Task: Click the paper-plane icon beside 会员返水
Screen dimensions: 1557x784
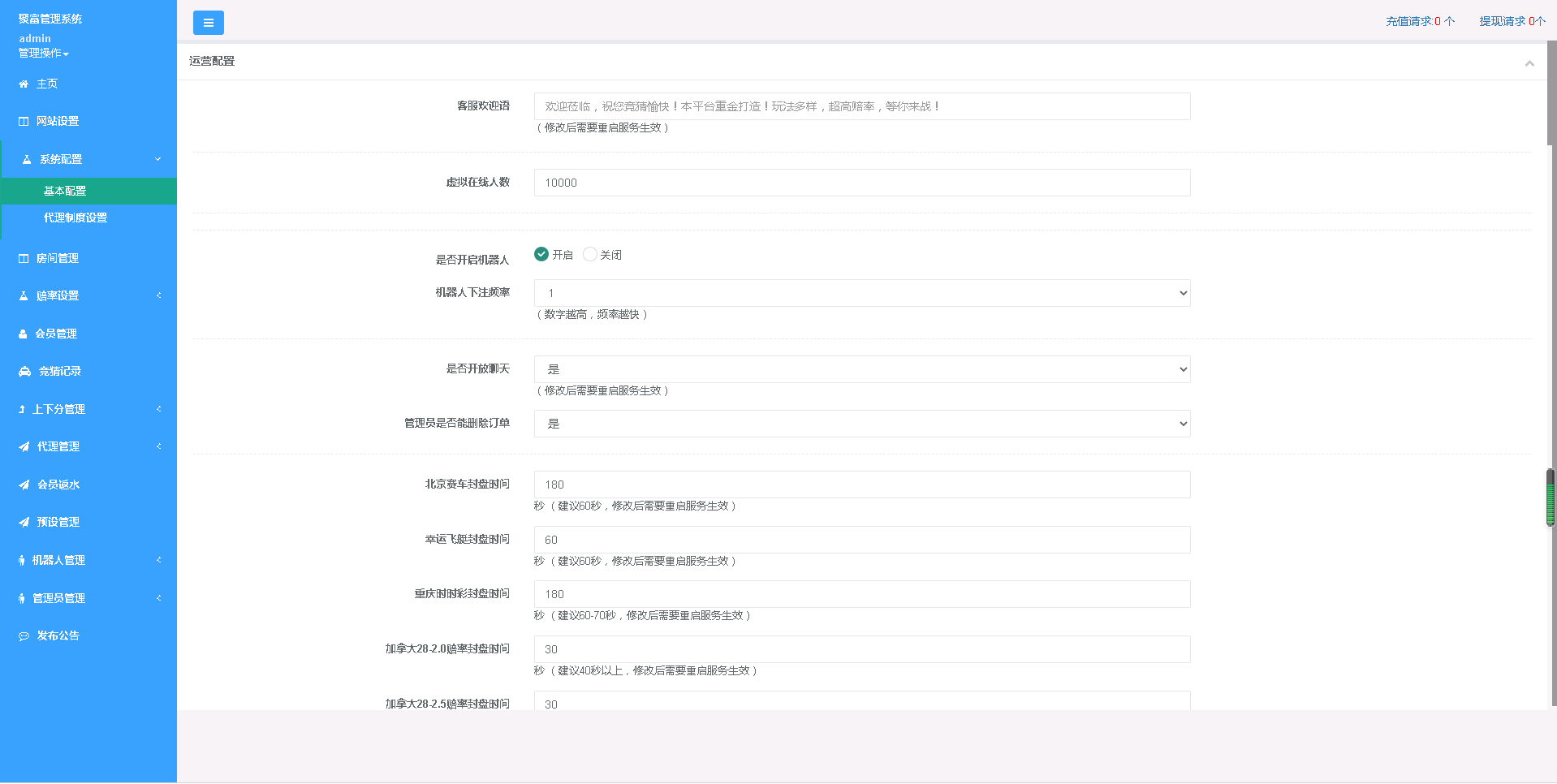Action: click(24, 485)
